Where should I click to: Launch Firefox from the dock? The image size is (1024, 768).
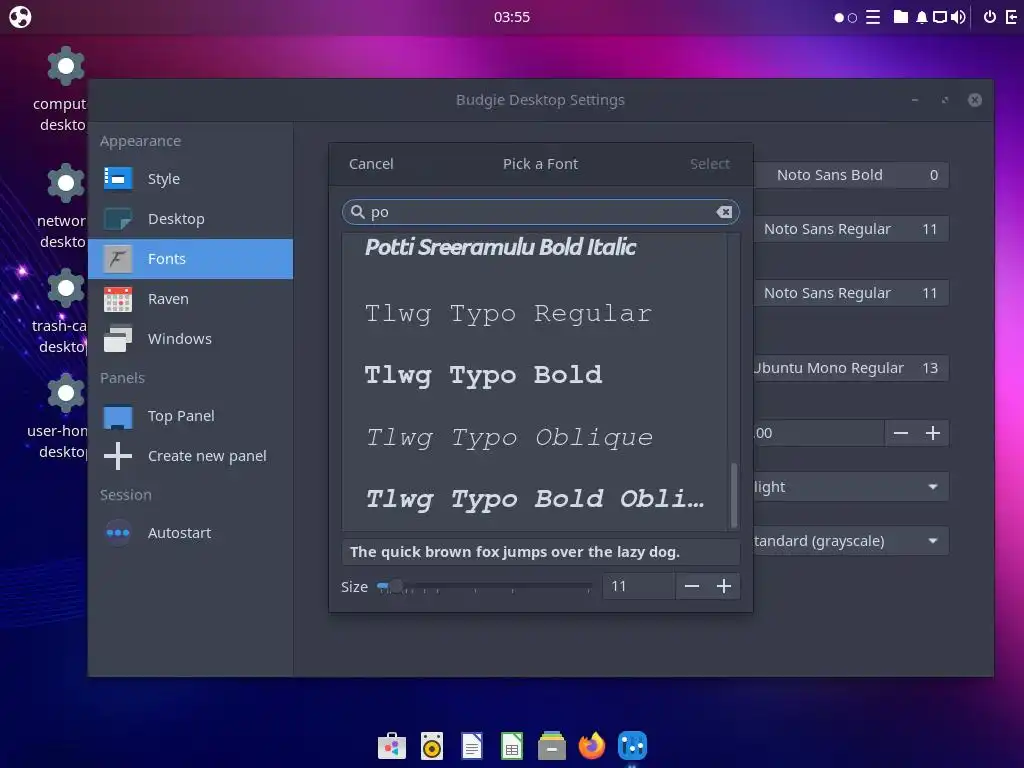coord(592,746)
